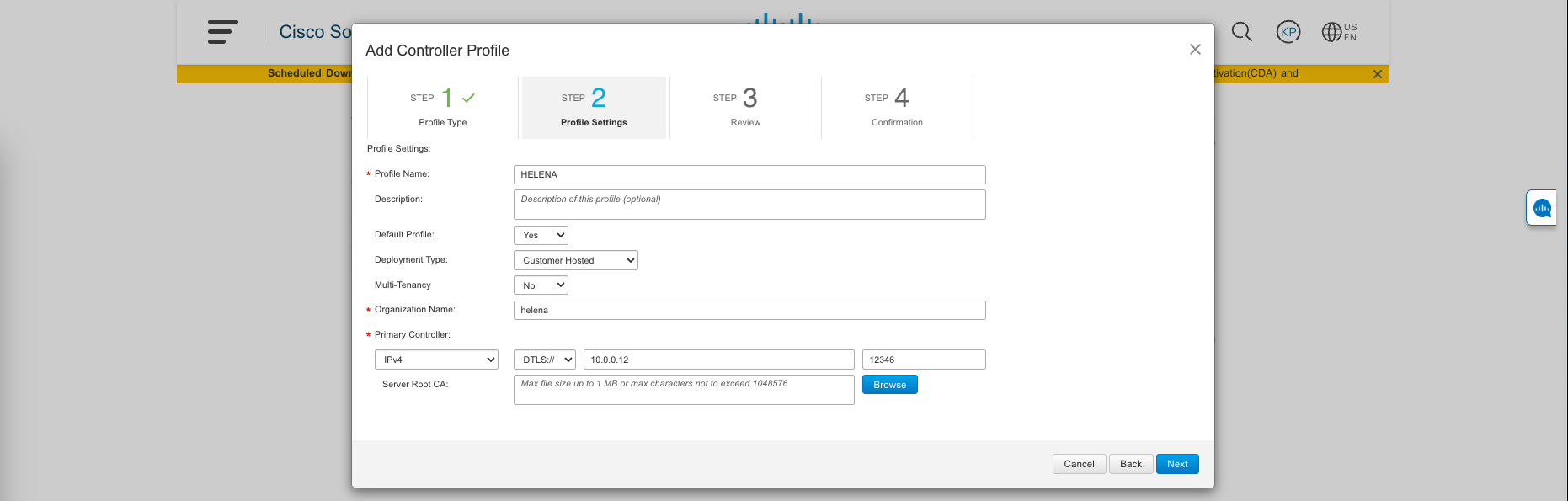Open the KP user profile icon
Viewport: 1568px width, 501px height.
pos(1288,32)
